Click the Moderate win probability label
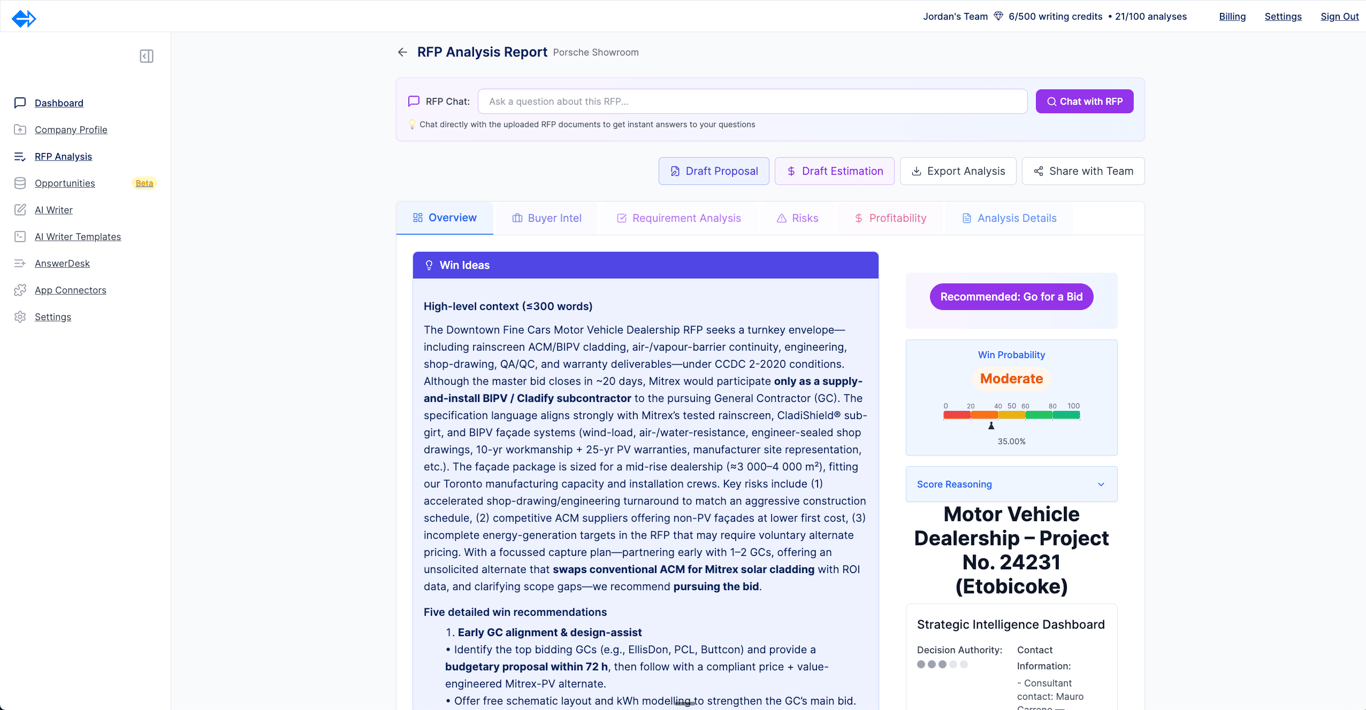 click(x=1011, y=379)
